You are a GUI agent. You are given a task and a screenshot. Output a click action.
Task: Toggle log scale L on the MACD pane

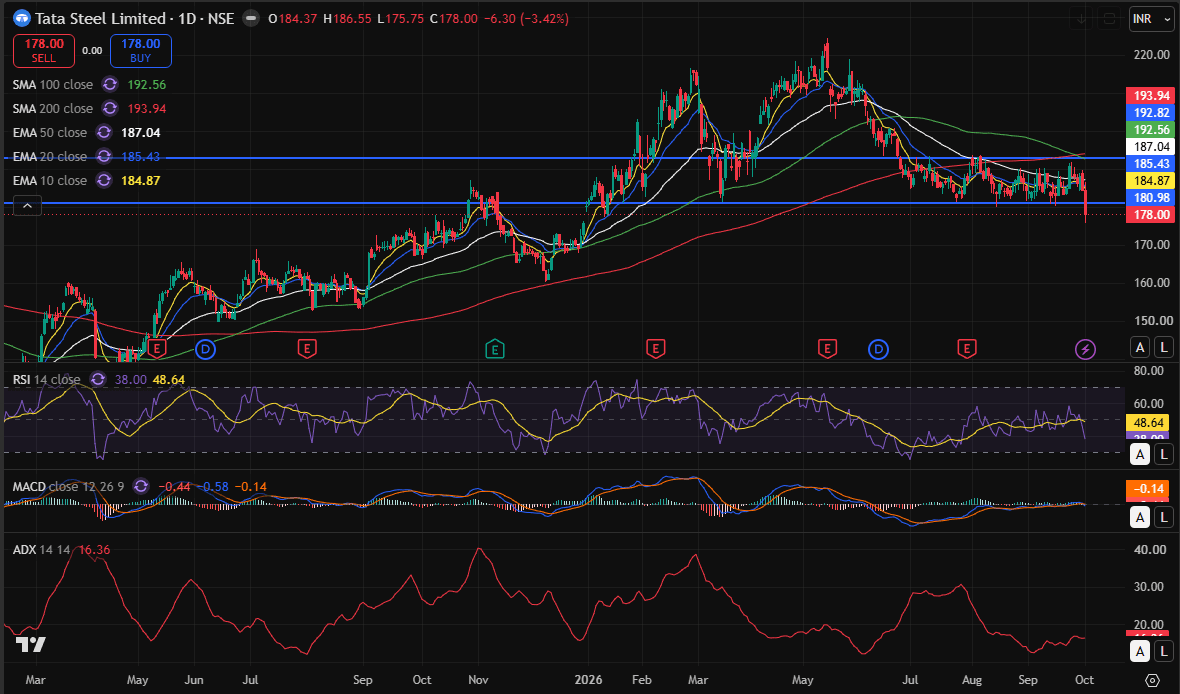pos(1164,517)
